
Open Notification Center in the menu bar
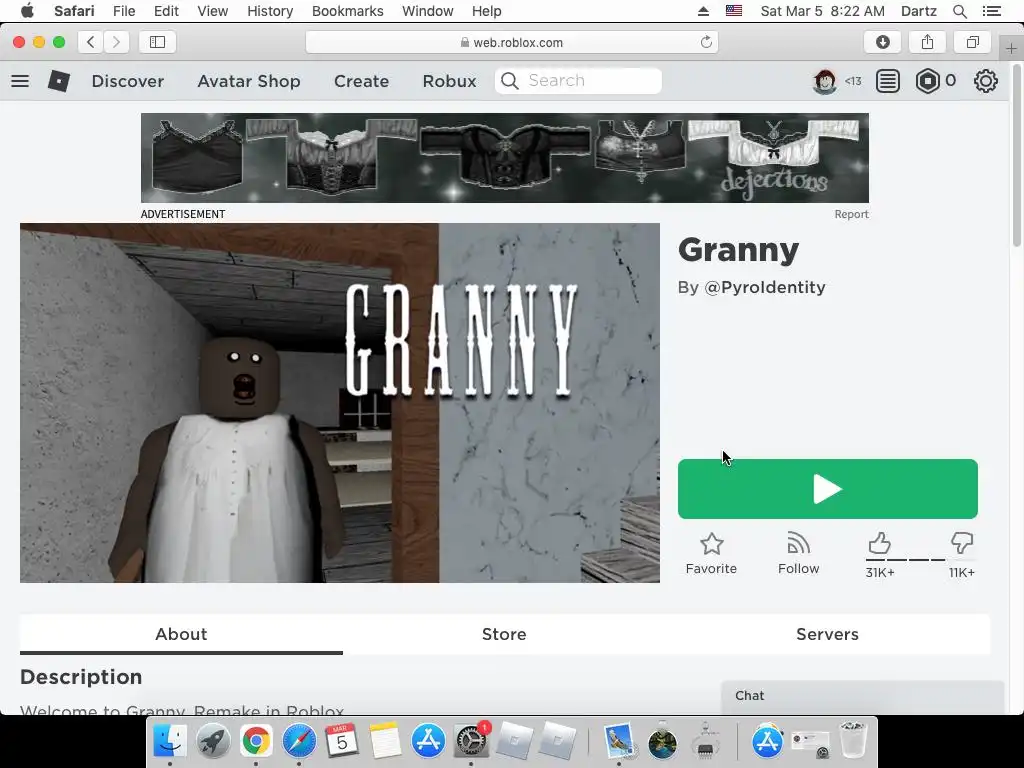pos(991,11)
